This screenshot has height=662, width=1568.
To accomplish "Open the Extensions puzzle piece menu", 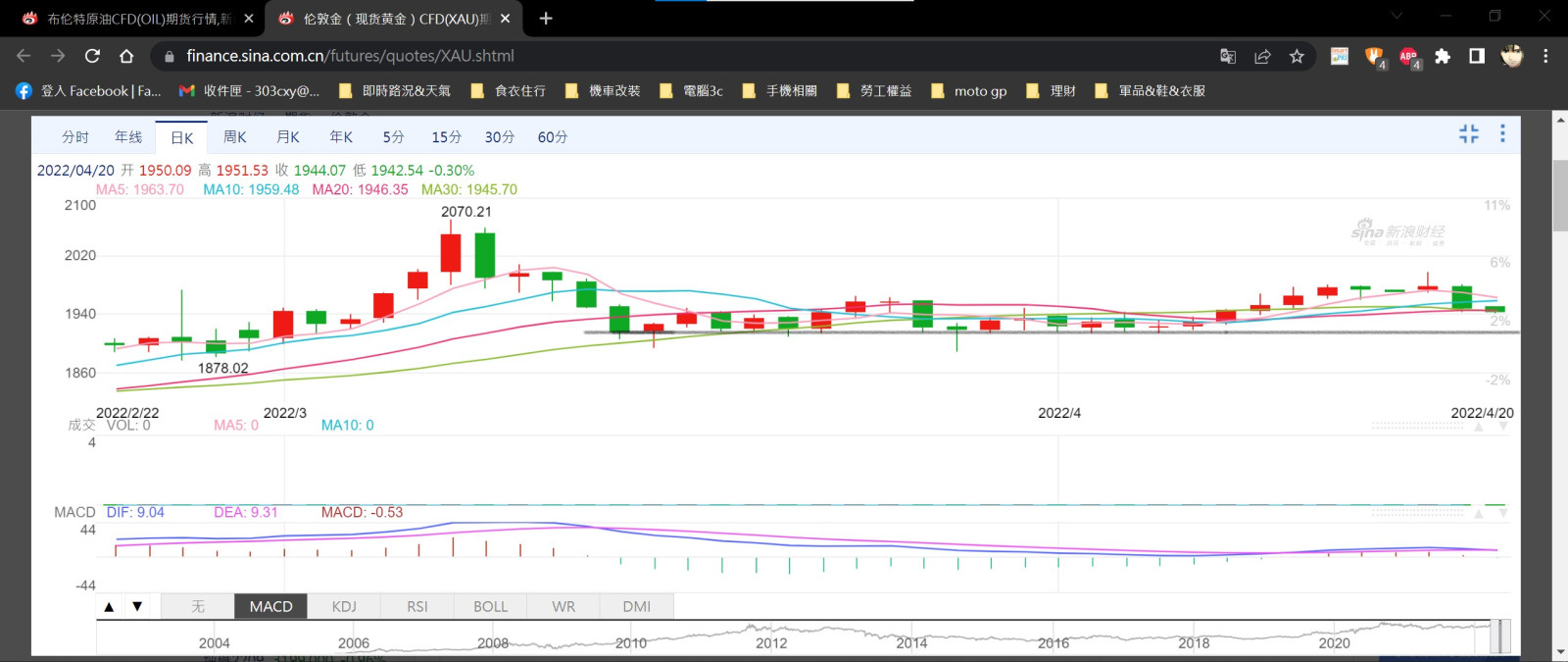I will click(x=1443, y=57).
